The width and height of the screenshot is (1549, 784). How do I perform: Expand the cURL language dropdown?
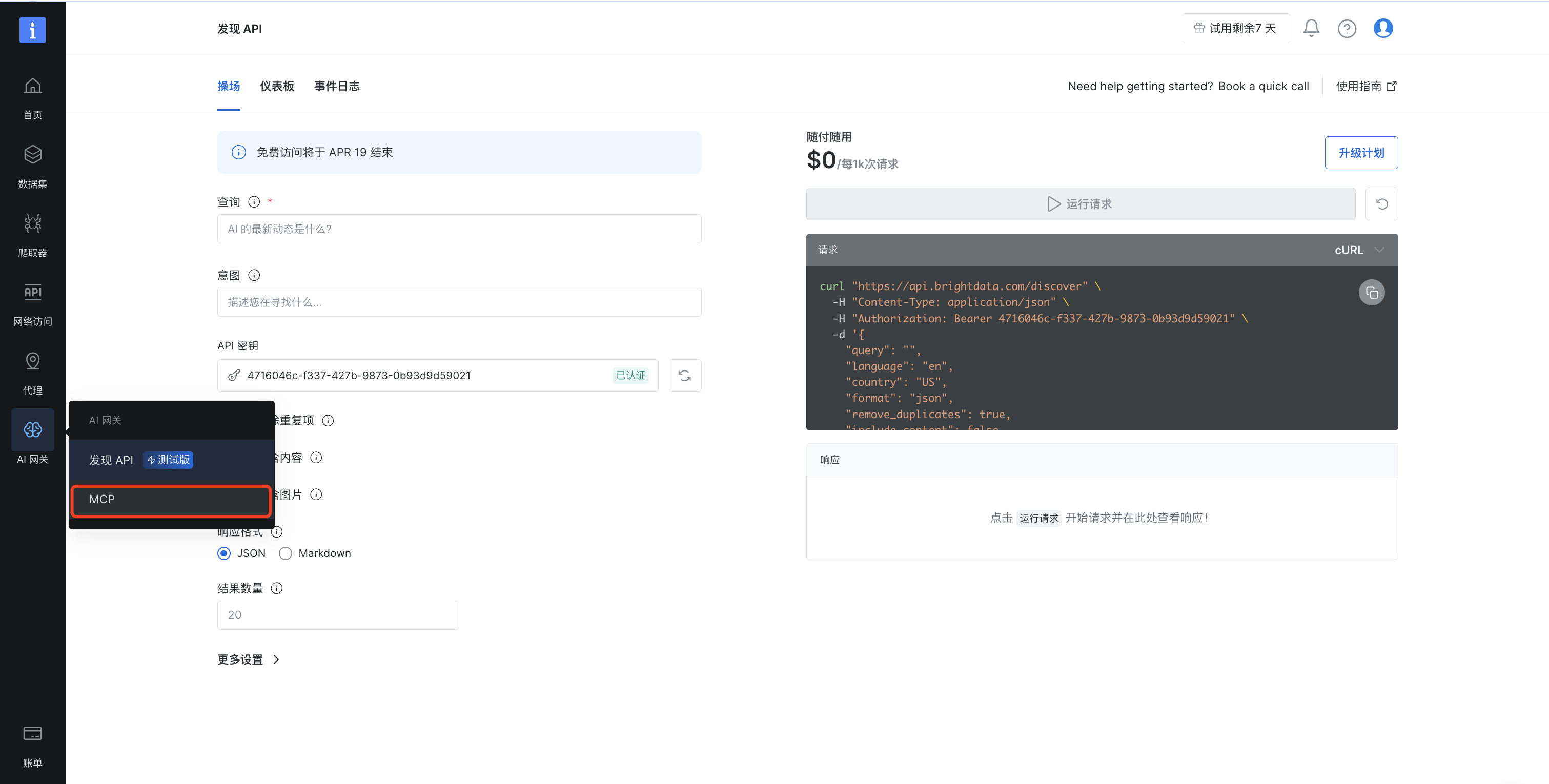coord(1358,250)
